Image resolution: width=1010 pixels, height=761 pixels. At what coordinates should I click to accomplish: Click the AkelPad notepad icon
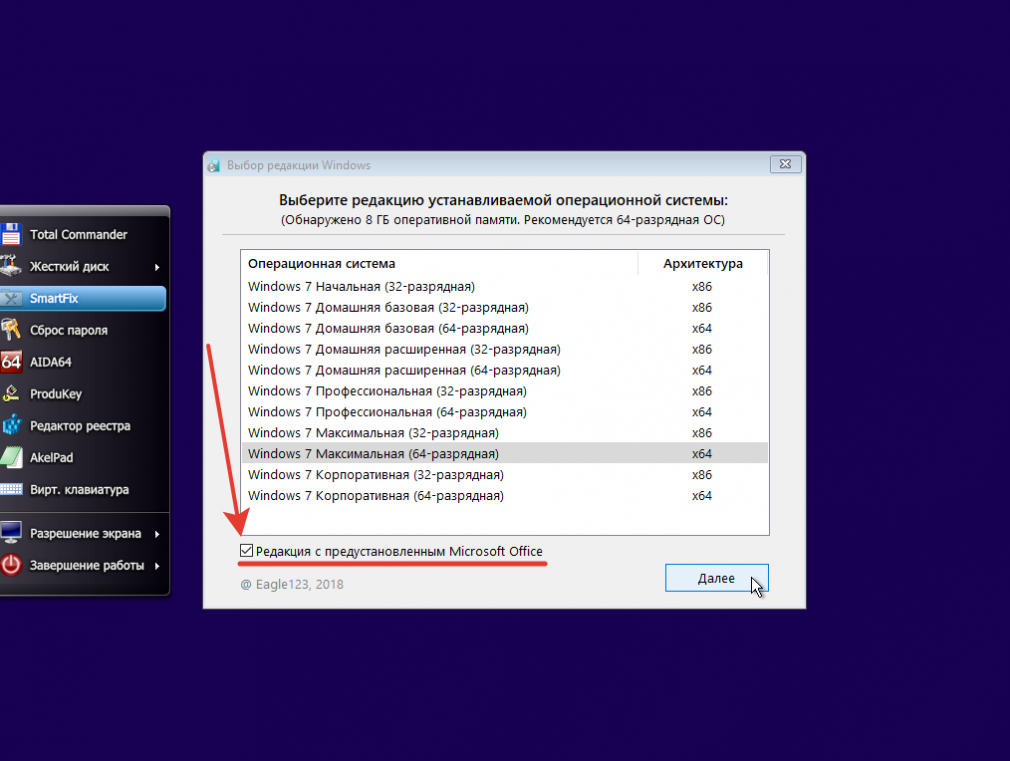[11, 458]
